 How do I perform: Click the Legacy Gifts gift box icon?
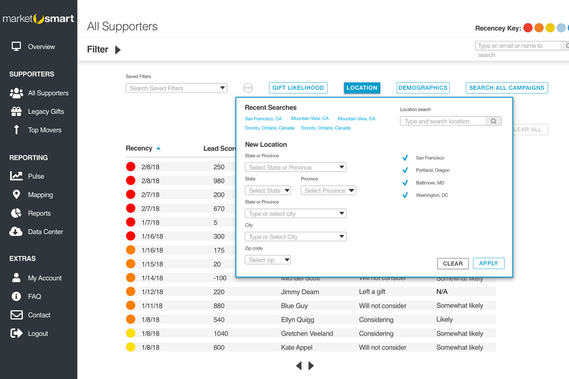16,111
